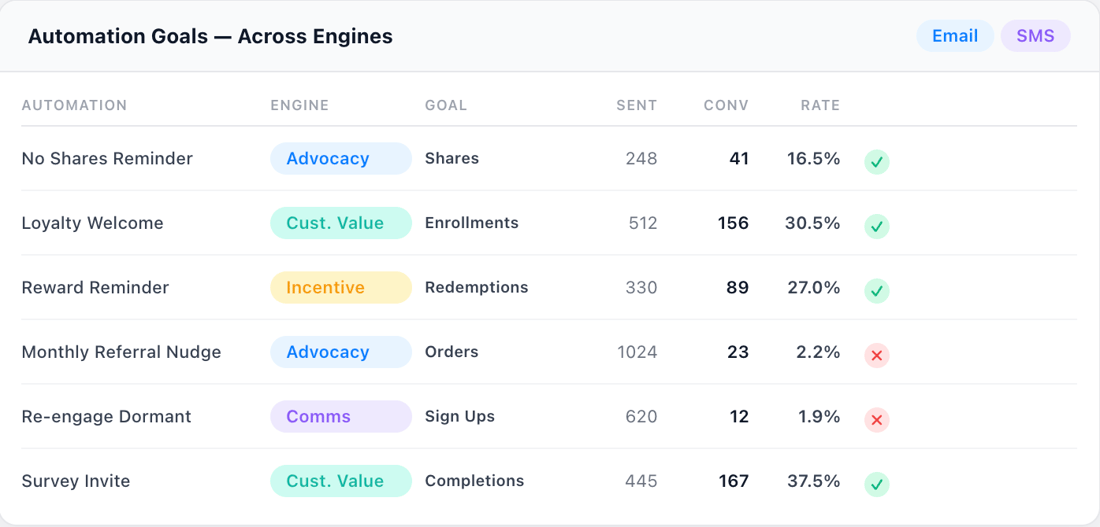Toggle the SMS channel filter pill
This screenshot has height=527, width=1100.
tap(1035, 36)
